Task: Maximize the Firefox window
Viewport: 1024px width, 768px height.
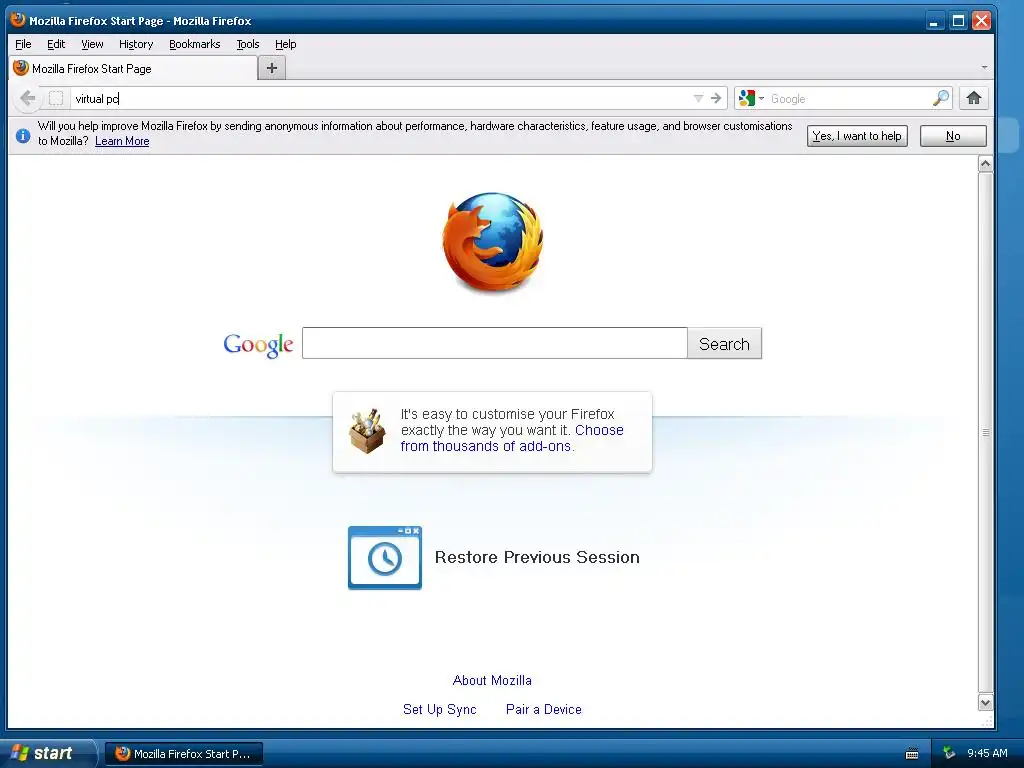Action: pos(958,21)
